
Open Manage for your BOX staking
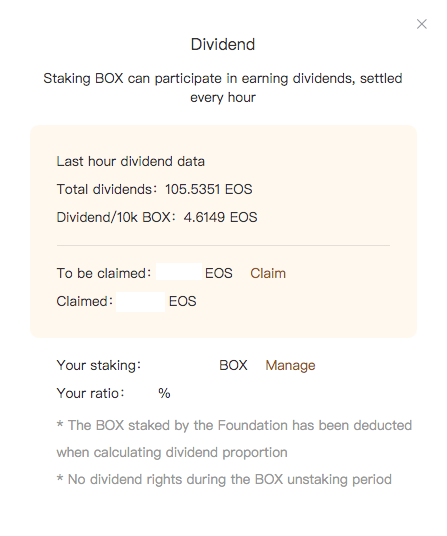tap(290, 365)
